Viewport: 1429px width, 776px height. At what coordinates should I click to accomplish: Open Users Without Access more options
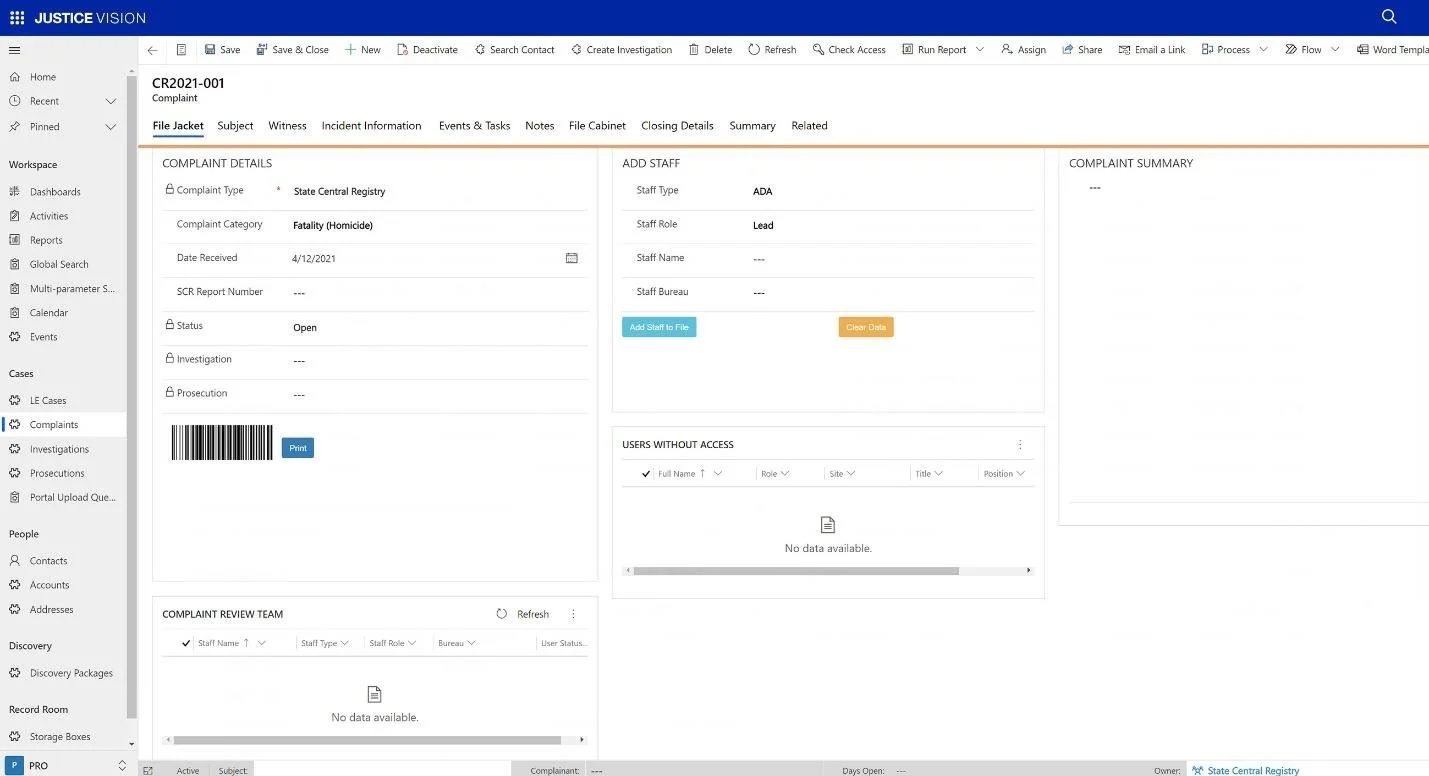click(1020, 445)
